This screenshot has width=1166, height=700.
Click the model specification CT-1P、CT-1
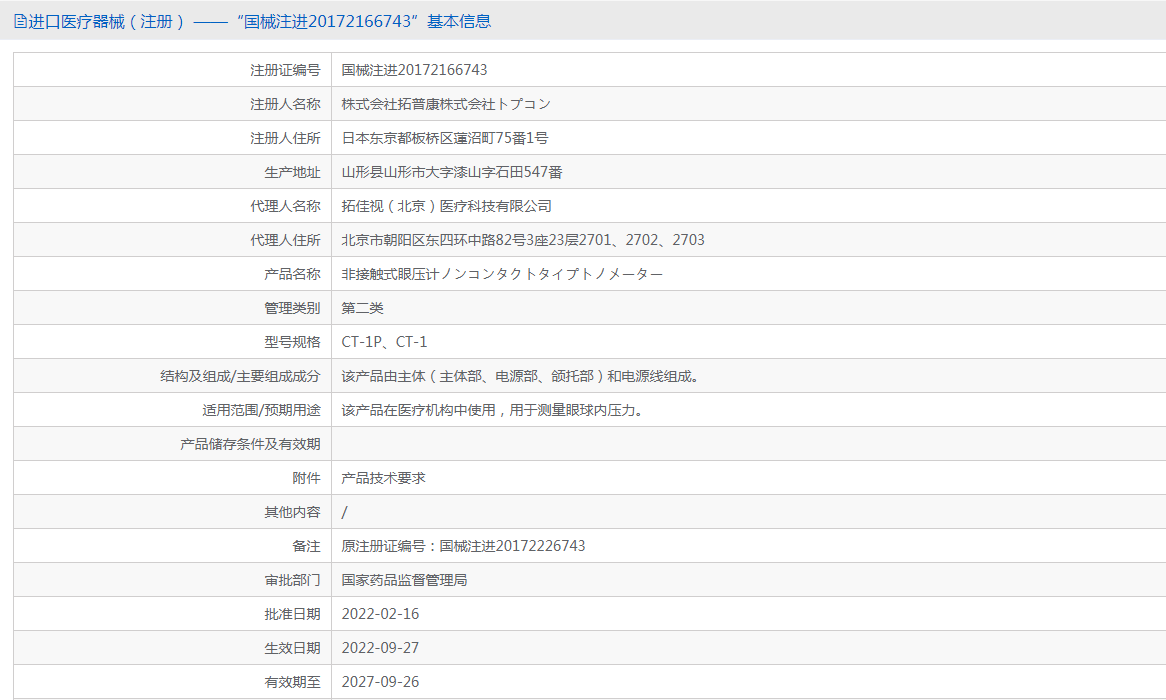(x=384, y=342)
